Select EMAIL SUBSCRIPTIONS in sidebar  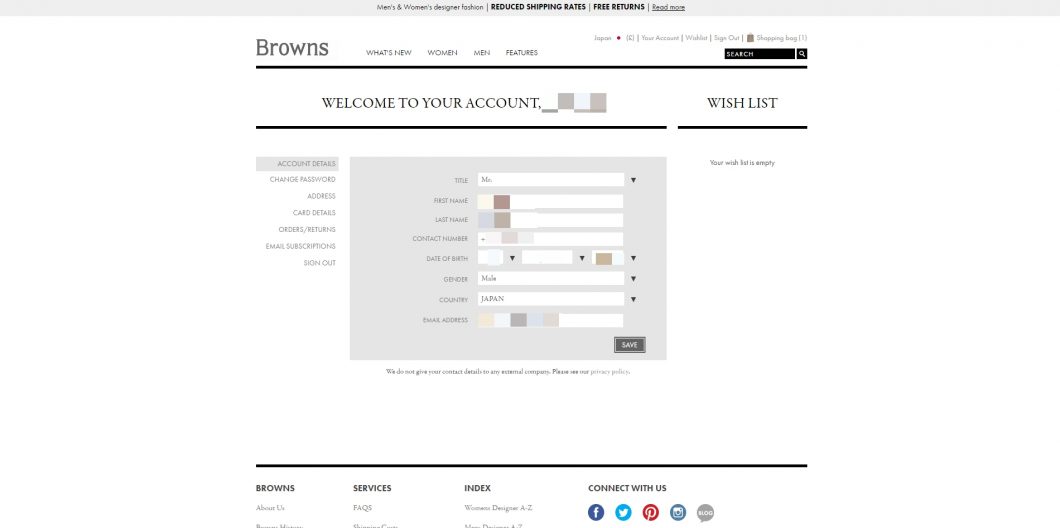click(300, 246)
